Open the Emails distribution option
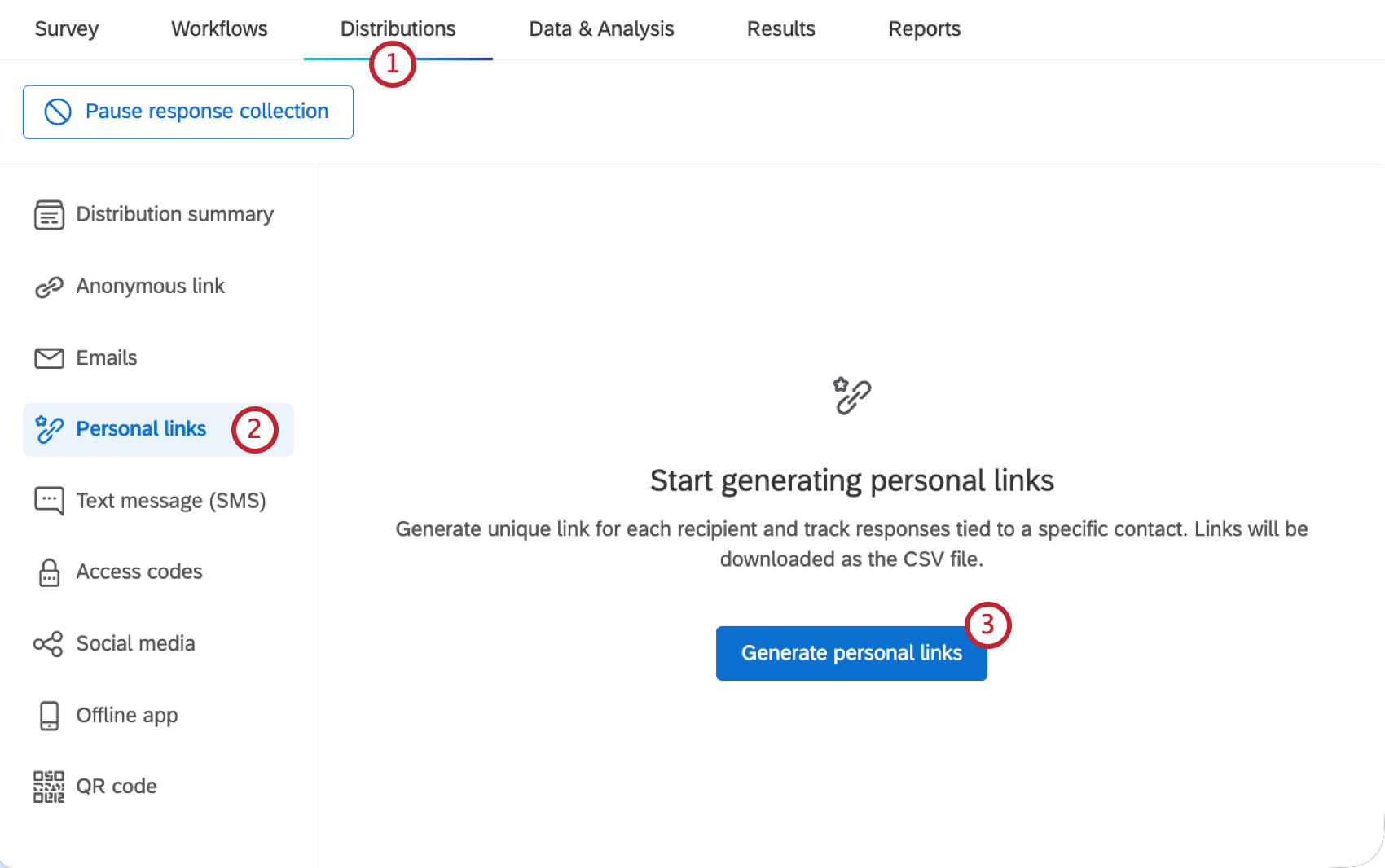The height and width of the screenshot is (868, 1385). (158, 358)
